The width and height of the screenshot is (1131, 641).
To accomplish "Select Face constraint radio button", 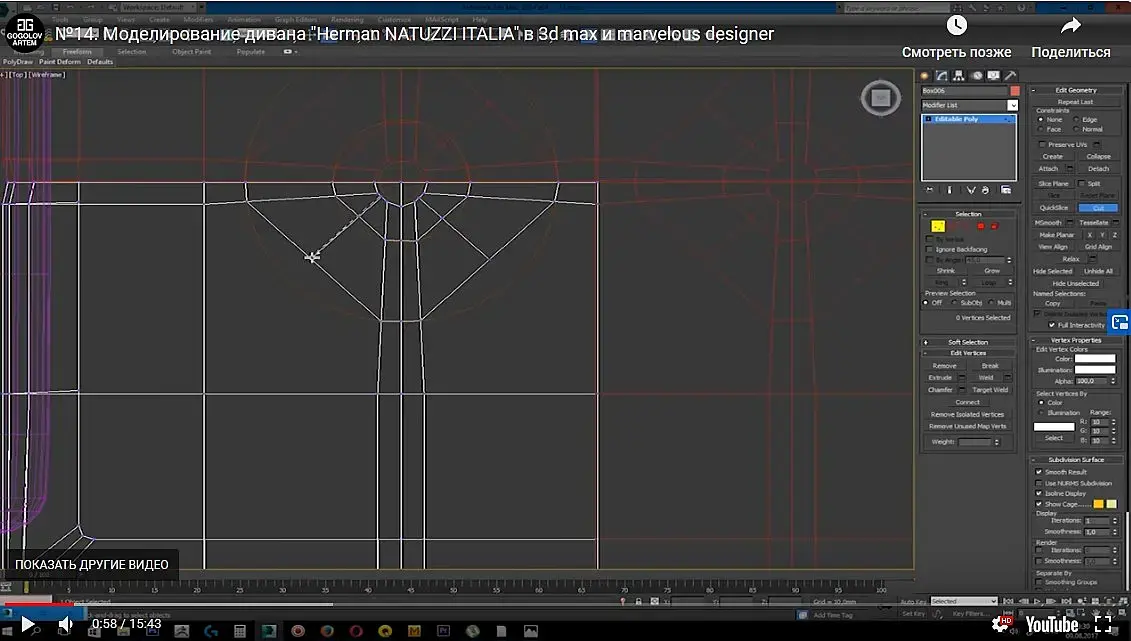I will pyautogui.click(x=1040, y=129).
